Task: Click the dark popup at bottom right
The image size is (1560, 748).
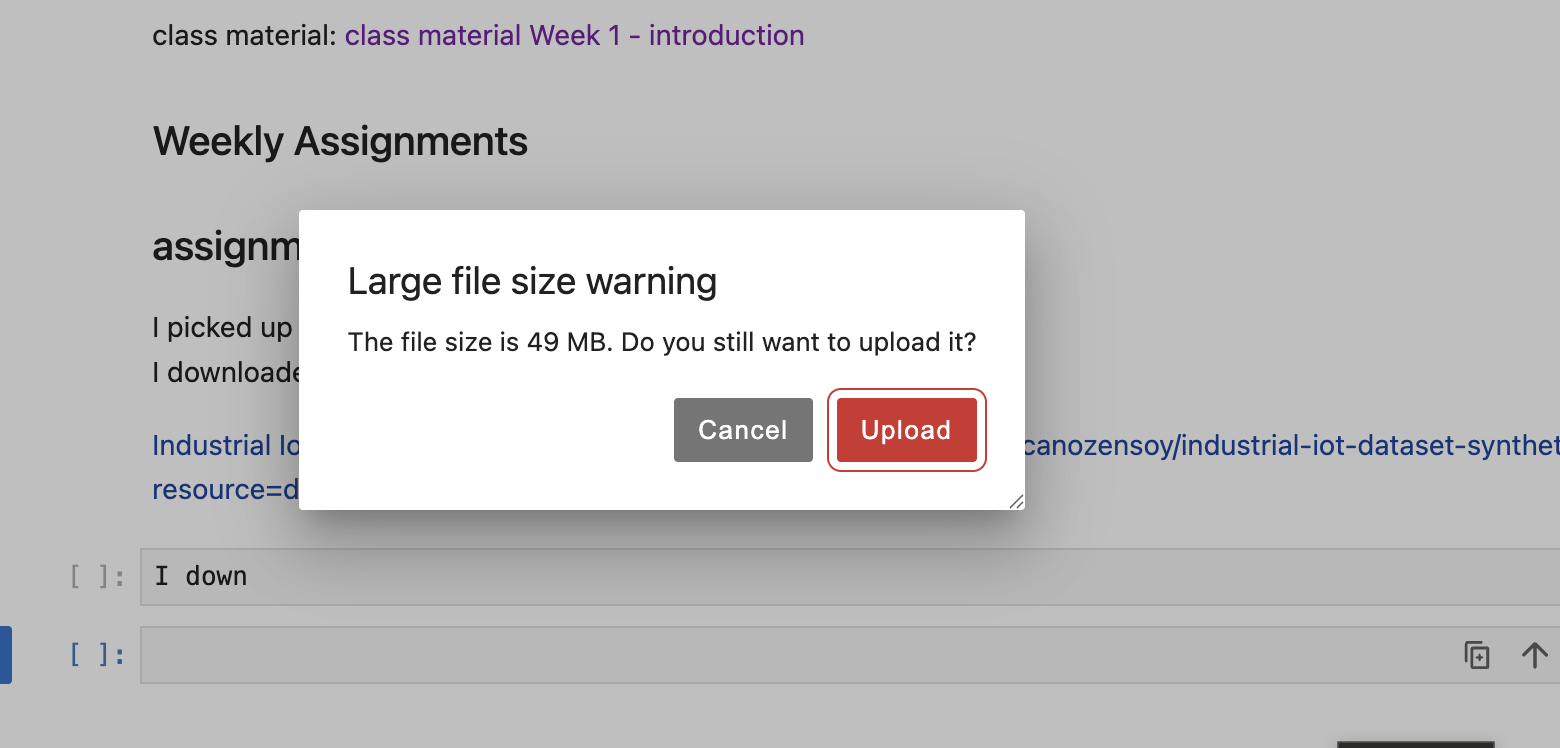Action: 1415,744
